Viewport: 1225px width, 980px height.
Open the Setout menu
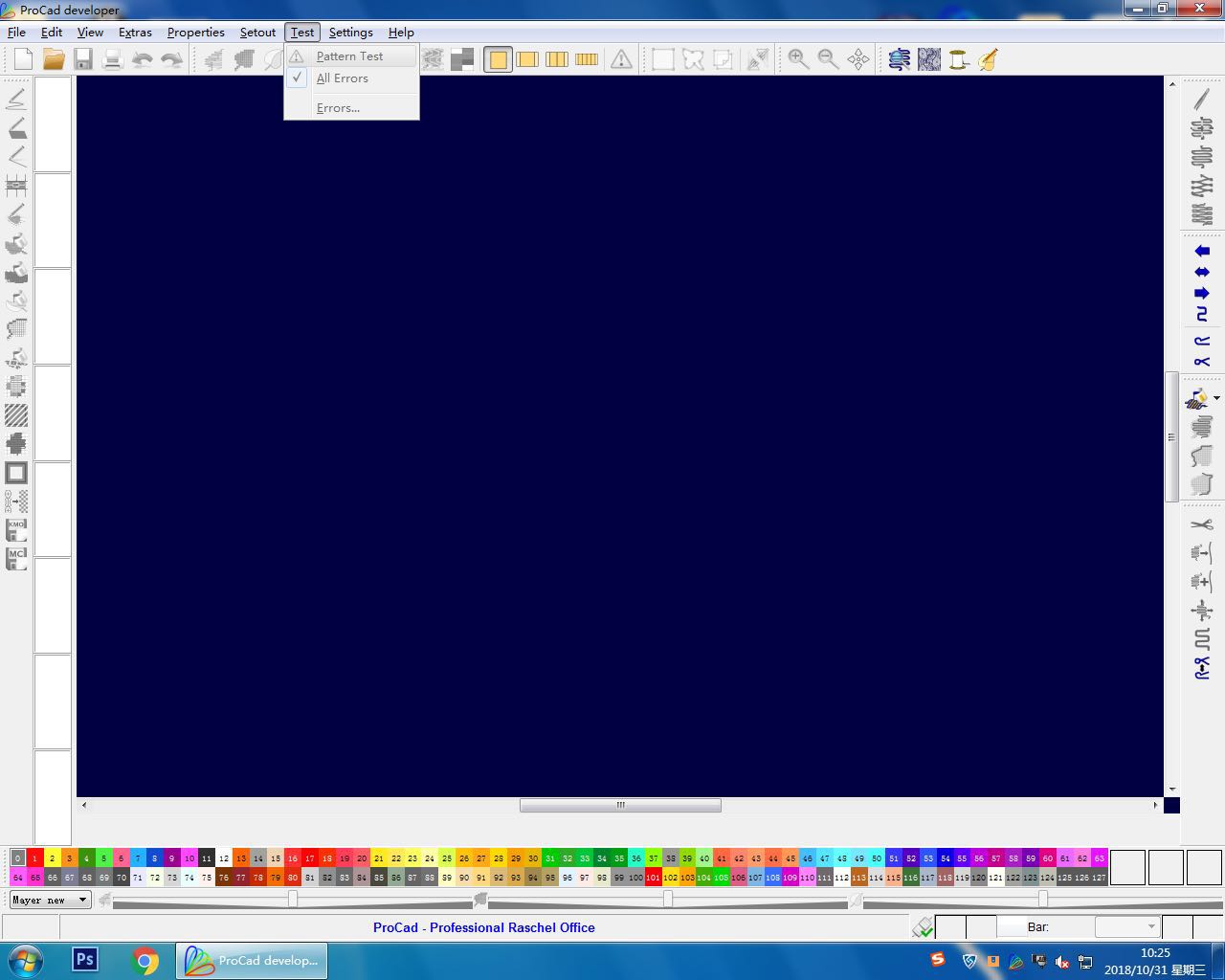click(257, 32)
